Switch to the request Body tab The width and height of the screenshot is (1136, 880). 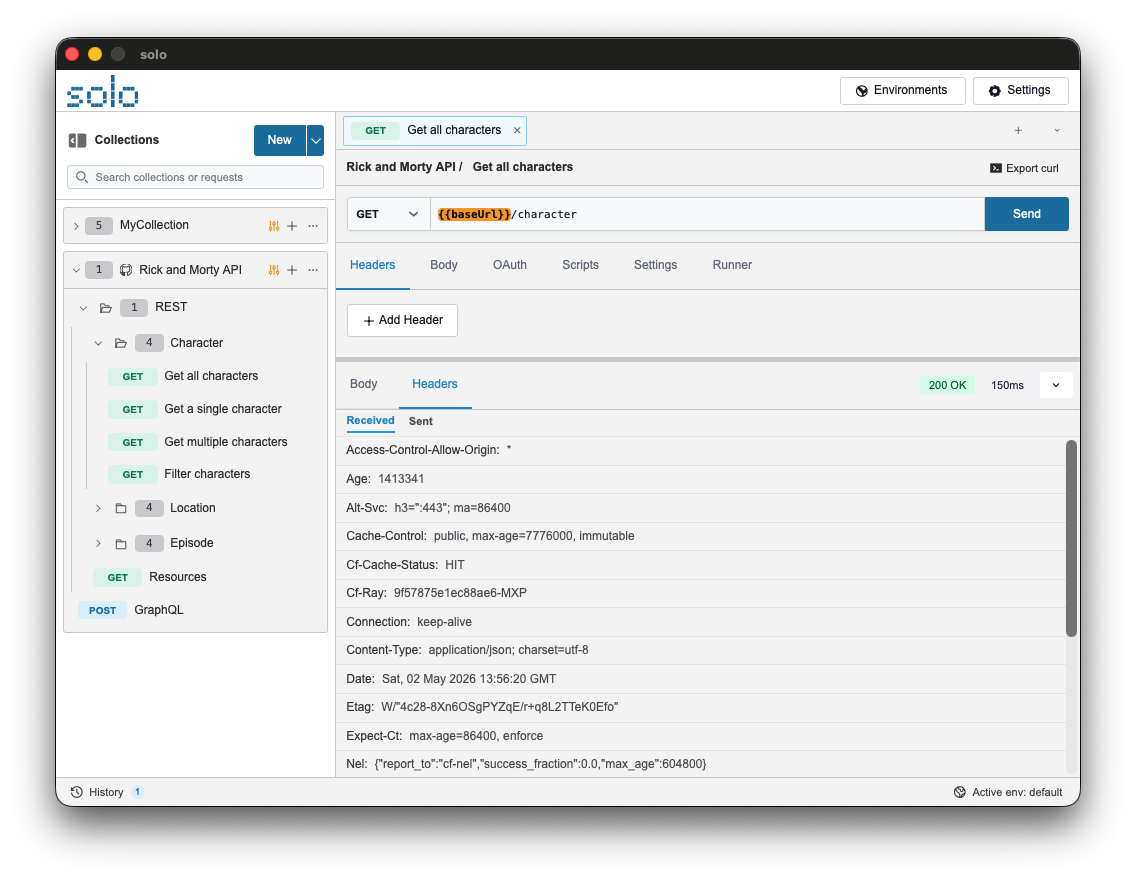[443, 265]
